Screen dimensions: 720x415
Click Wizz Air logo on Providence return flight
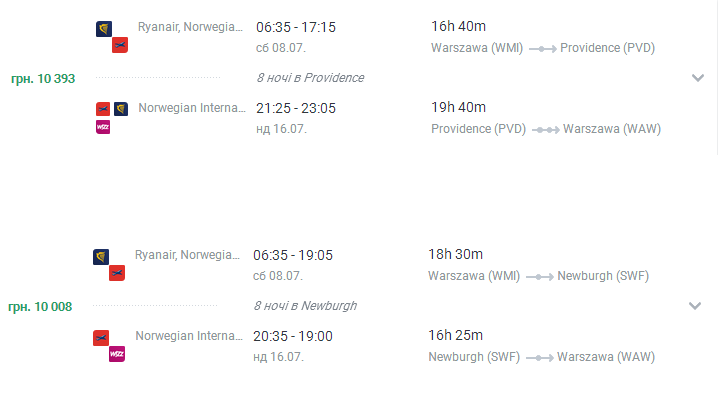(x=103, y=127)
